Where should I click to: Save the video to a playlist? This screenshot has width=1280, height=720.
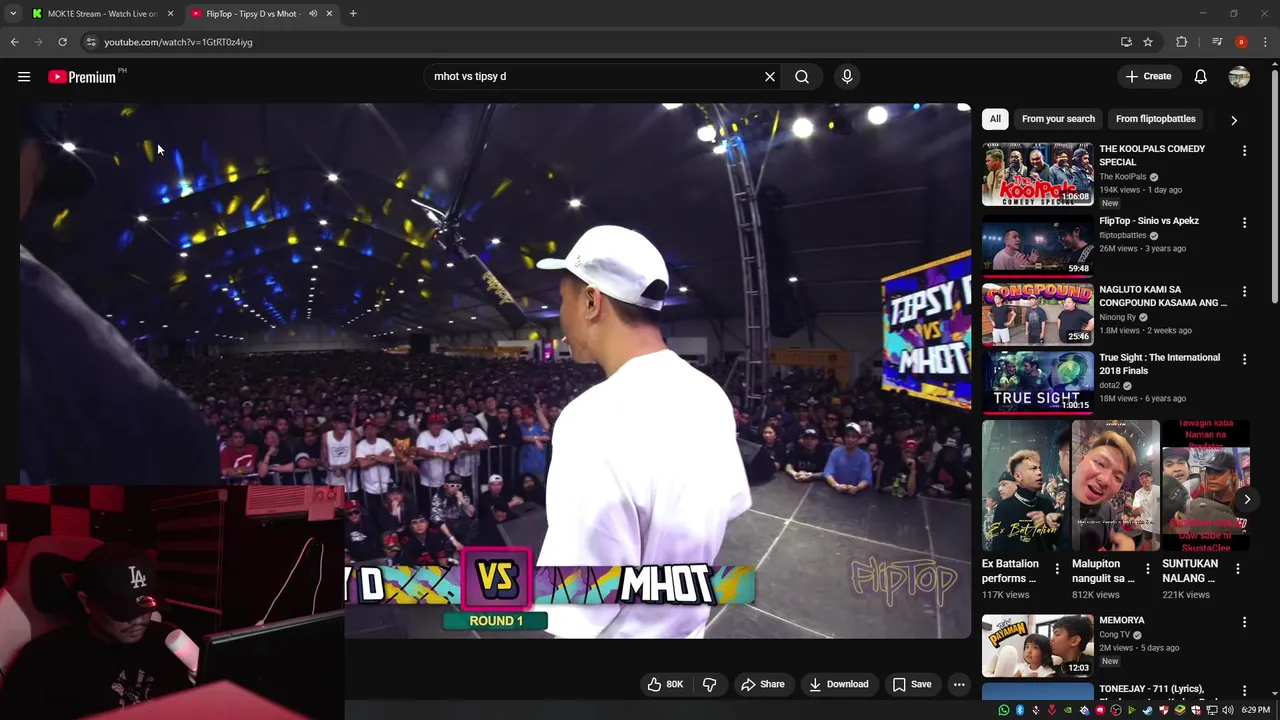tap(912, 684)
